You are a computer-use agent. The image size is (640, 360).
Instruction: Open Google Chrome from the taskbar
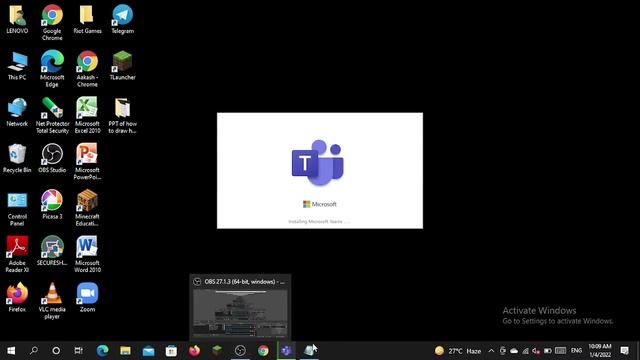pos(263,351)
